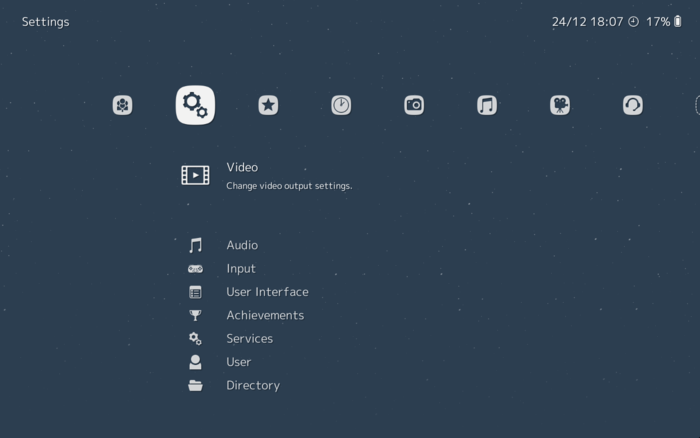
Task: Open the Favorites star tab
Action: [268, 105]
